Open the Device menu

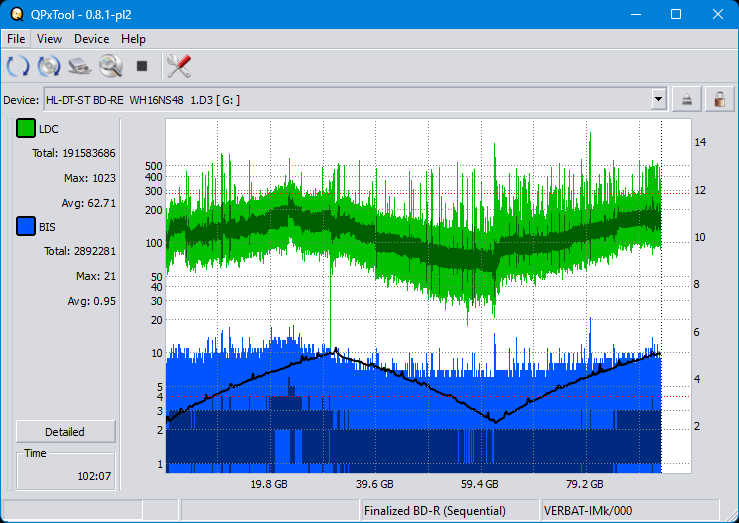(91, 39)
